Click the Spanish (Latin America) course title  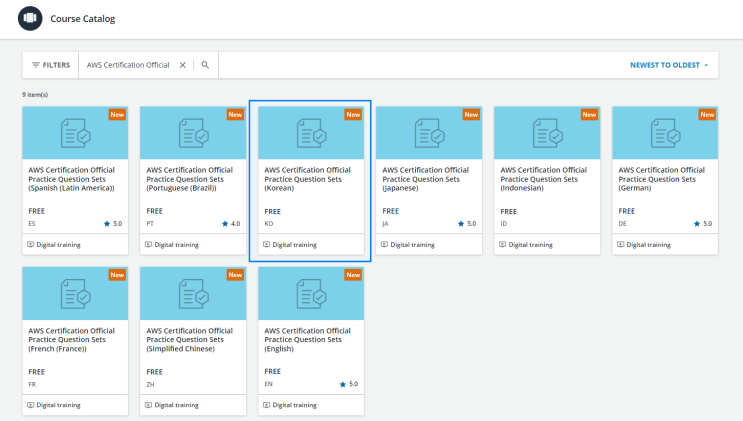pos(72,179)
